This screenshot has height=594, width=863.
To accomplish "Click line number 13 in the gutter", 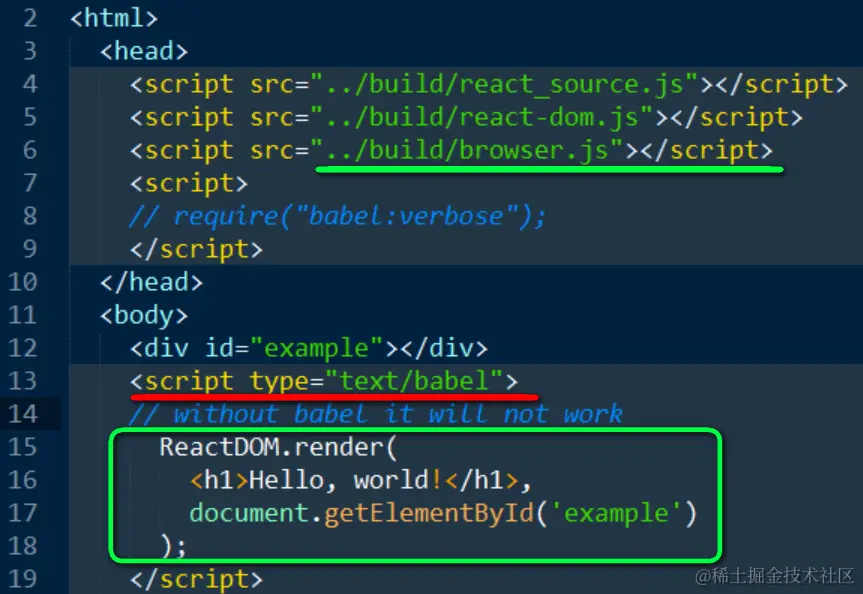I will pyautogui.click(x=23, y=381).
